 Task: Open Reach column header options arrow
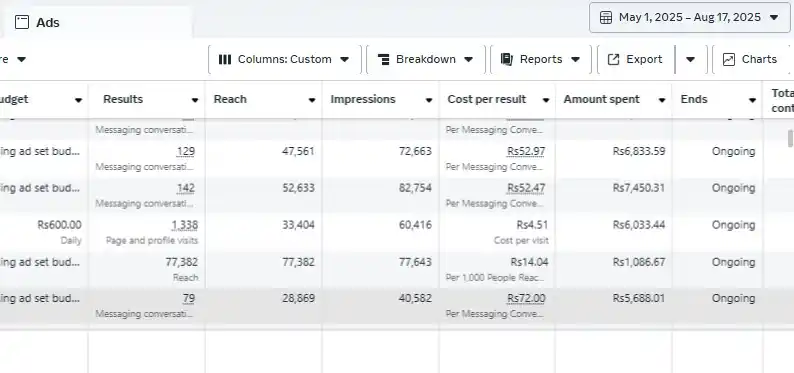click(312, 100)
